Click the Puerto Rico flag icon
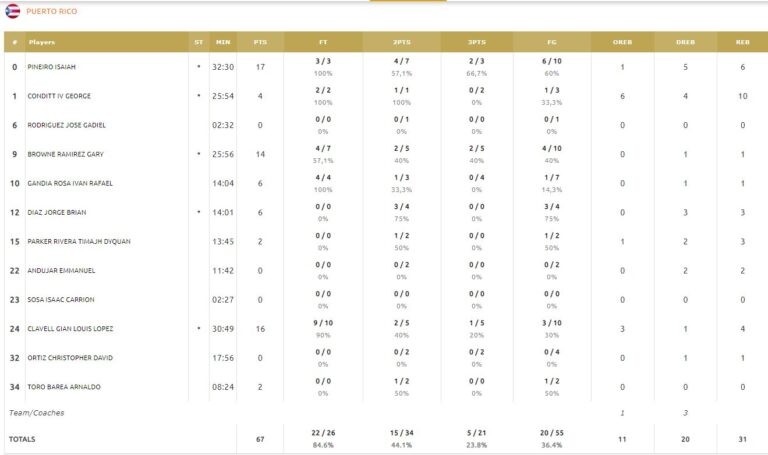Image resolution: width=768 pixels, height=455 pixels. pyautogui.click(x=13, y=11)
